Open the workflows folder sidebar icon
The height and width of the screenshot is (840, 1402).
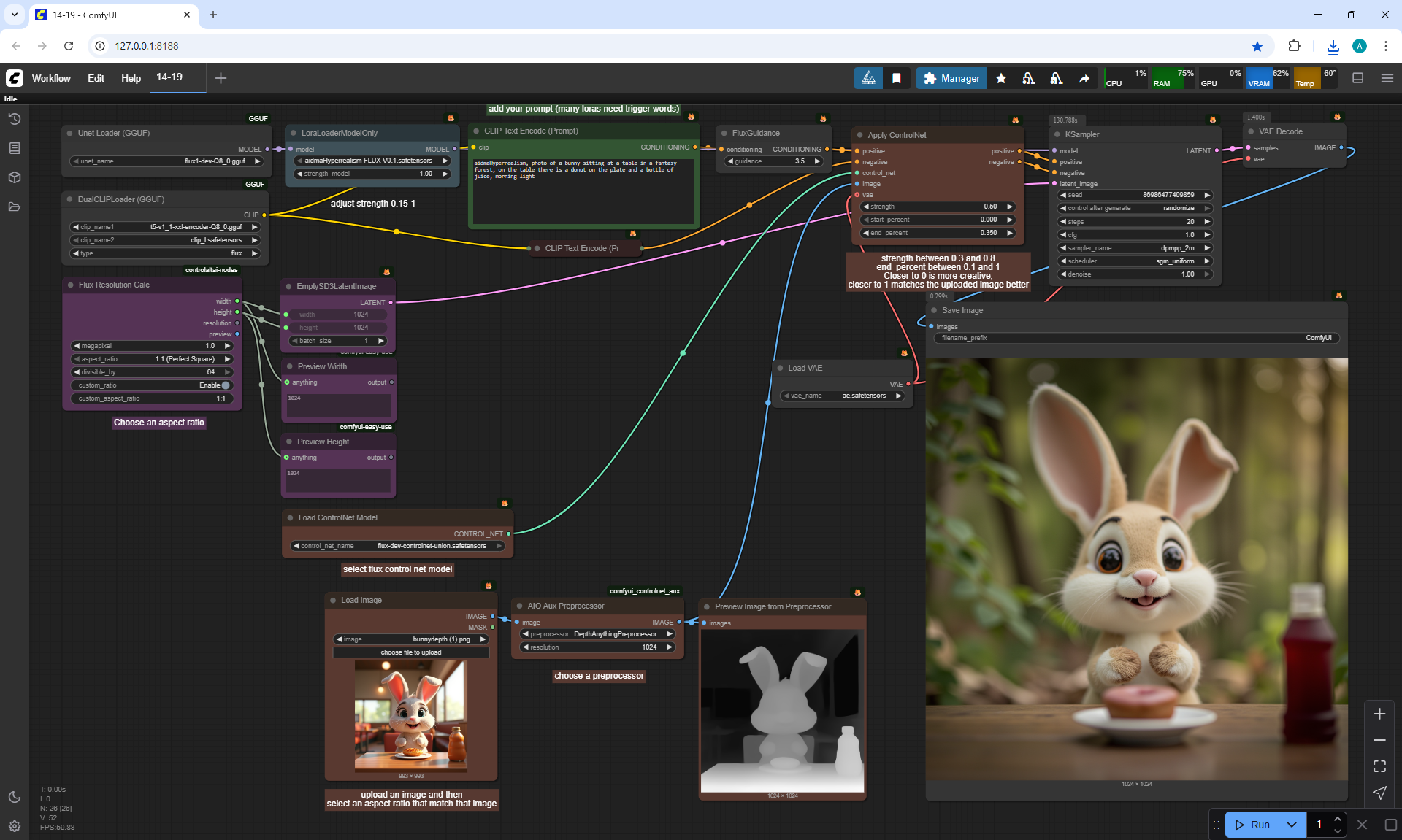(14, 207)
